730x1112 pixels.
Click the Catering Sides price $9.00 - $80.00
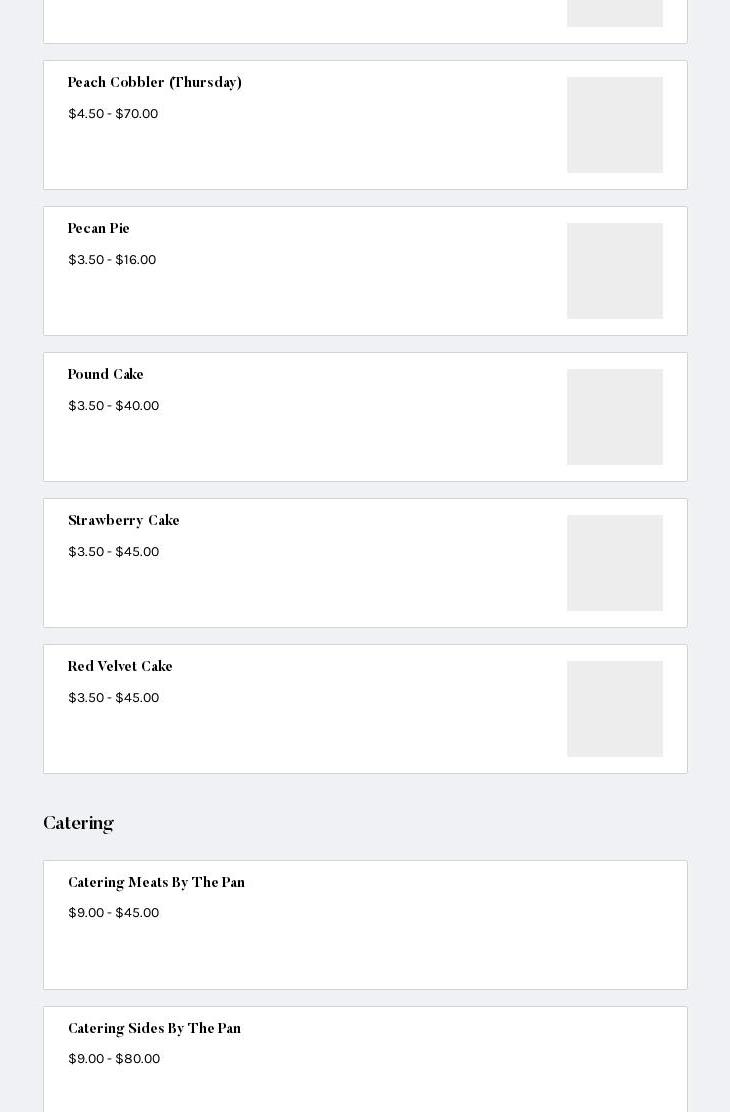[114, 1059]
